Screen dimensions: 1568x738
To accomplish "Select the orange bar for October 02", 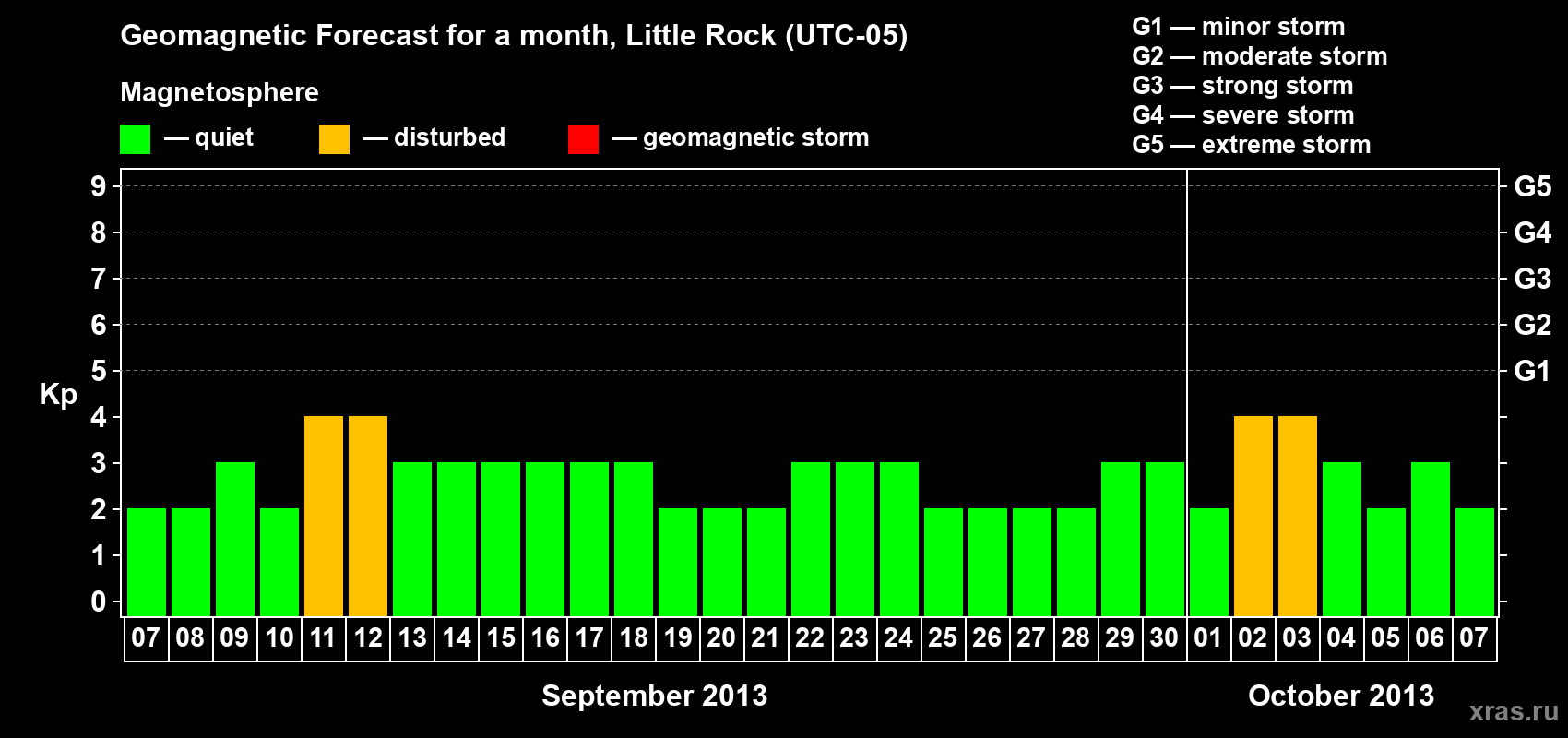I will [x=1253, y=516].
